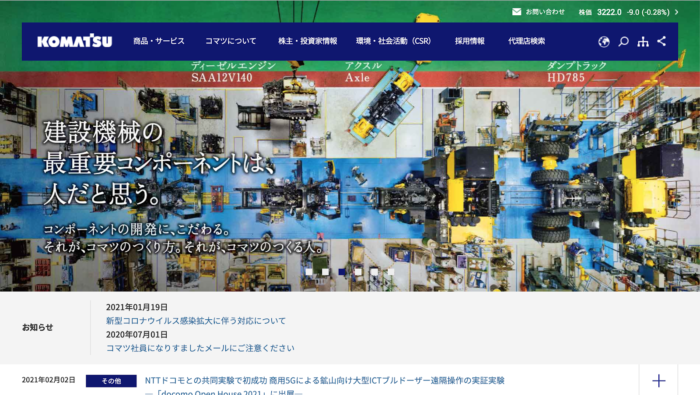Open the なりすましメール warning notice link
The image size is (700, 395).
click(200, 348)
